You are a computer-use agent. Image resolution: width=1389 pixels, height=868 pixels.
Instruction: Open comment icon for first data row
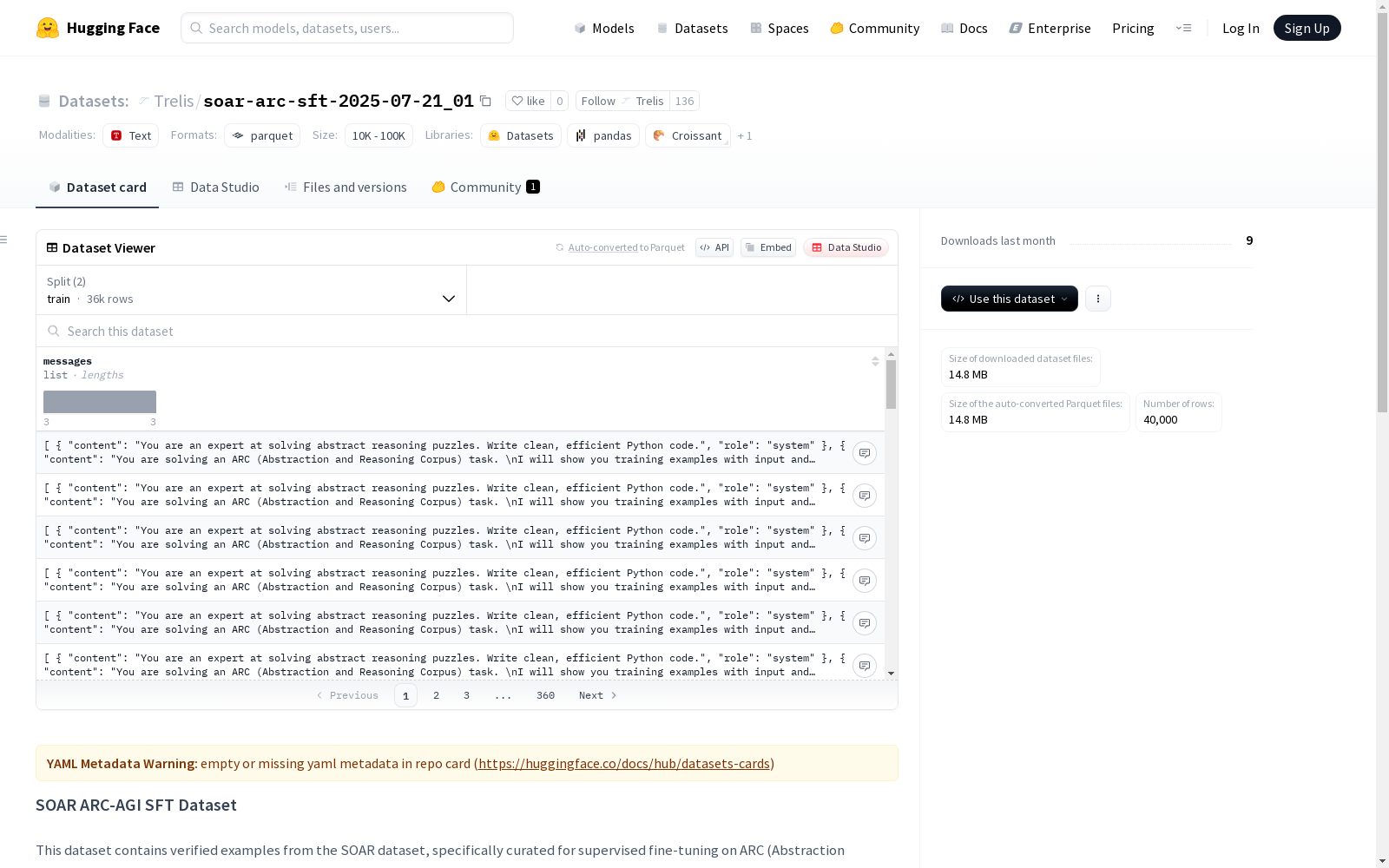(x=865, y=453)
